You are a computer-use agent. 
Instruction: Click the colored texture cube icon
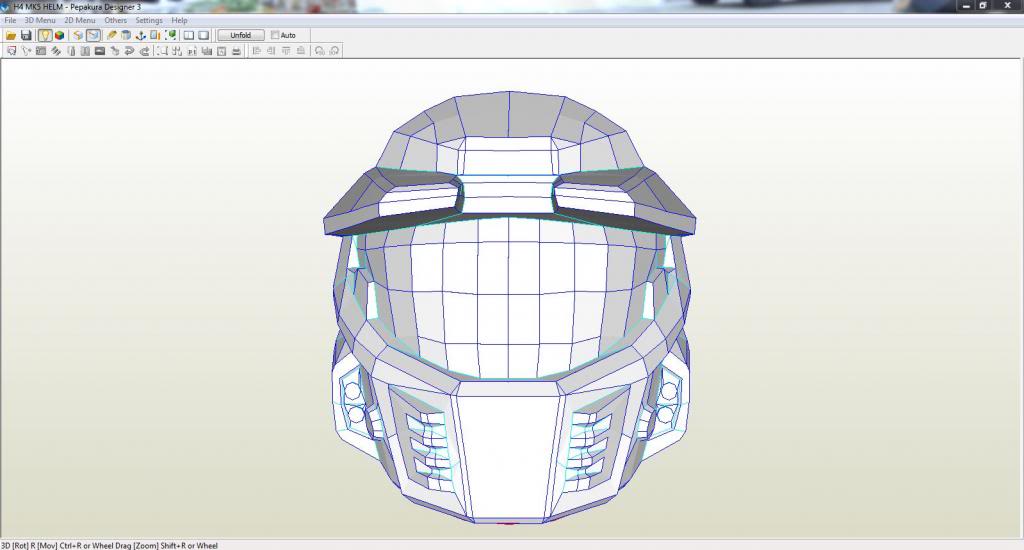[59, 35]
